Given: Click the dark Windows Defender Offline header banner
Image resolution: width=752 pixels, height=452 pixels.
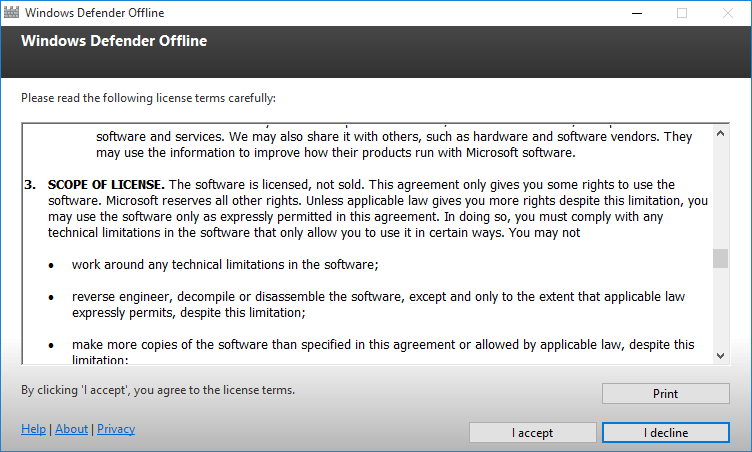Looking at the screenshot, I should click(x=376, y=52).
